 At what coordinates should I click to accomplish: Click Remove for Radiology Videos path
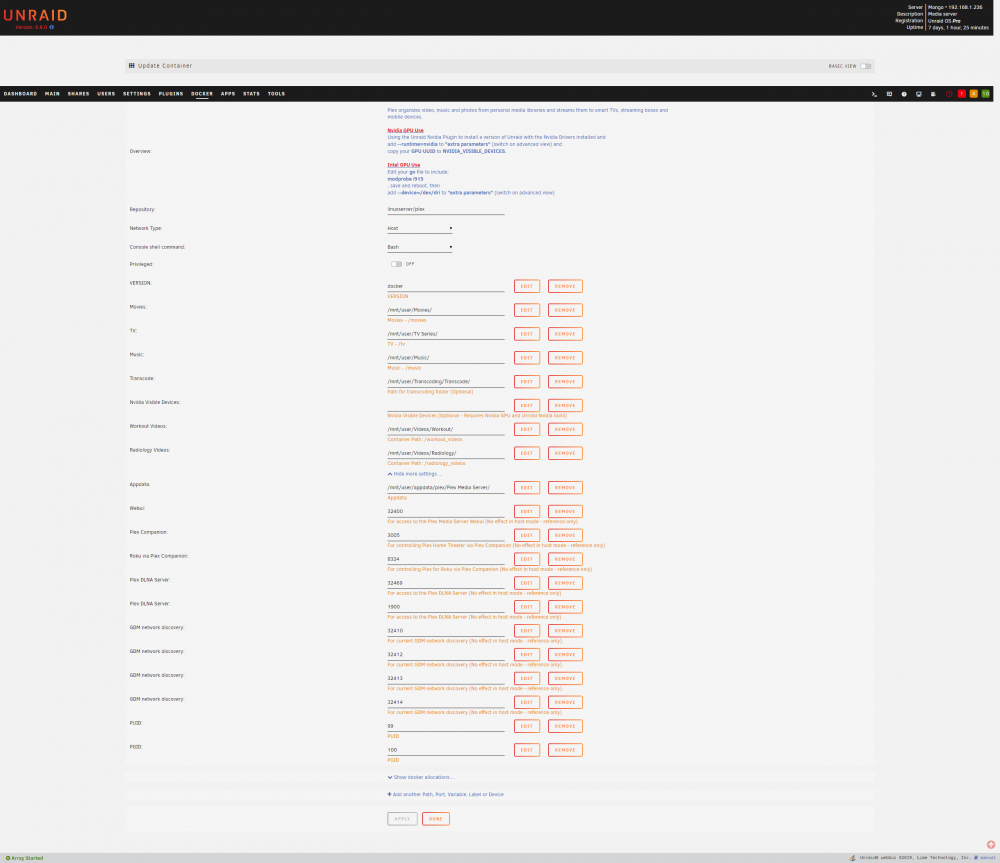tap(565, 454)
